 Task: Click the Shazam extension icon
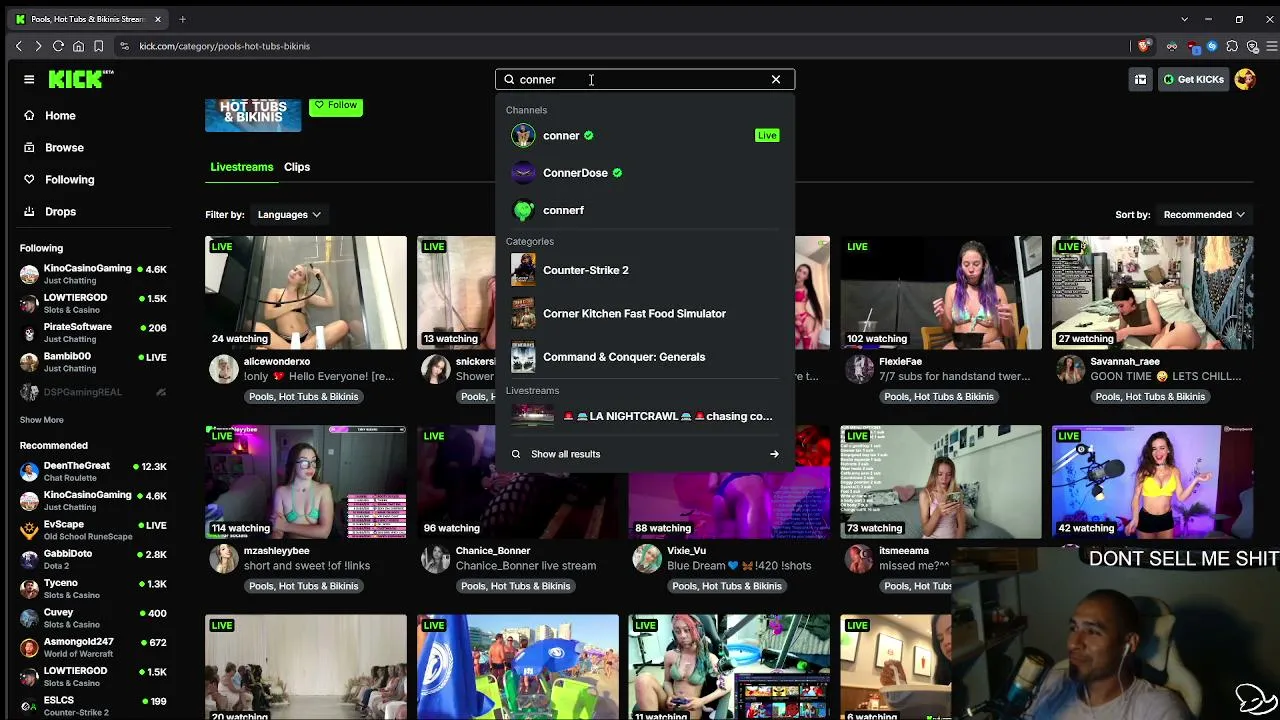tap(1212, 46)
